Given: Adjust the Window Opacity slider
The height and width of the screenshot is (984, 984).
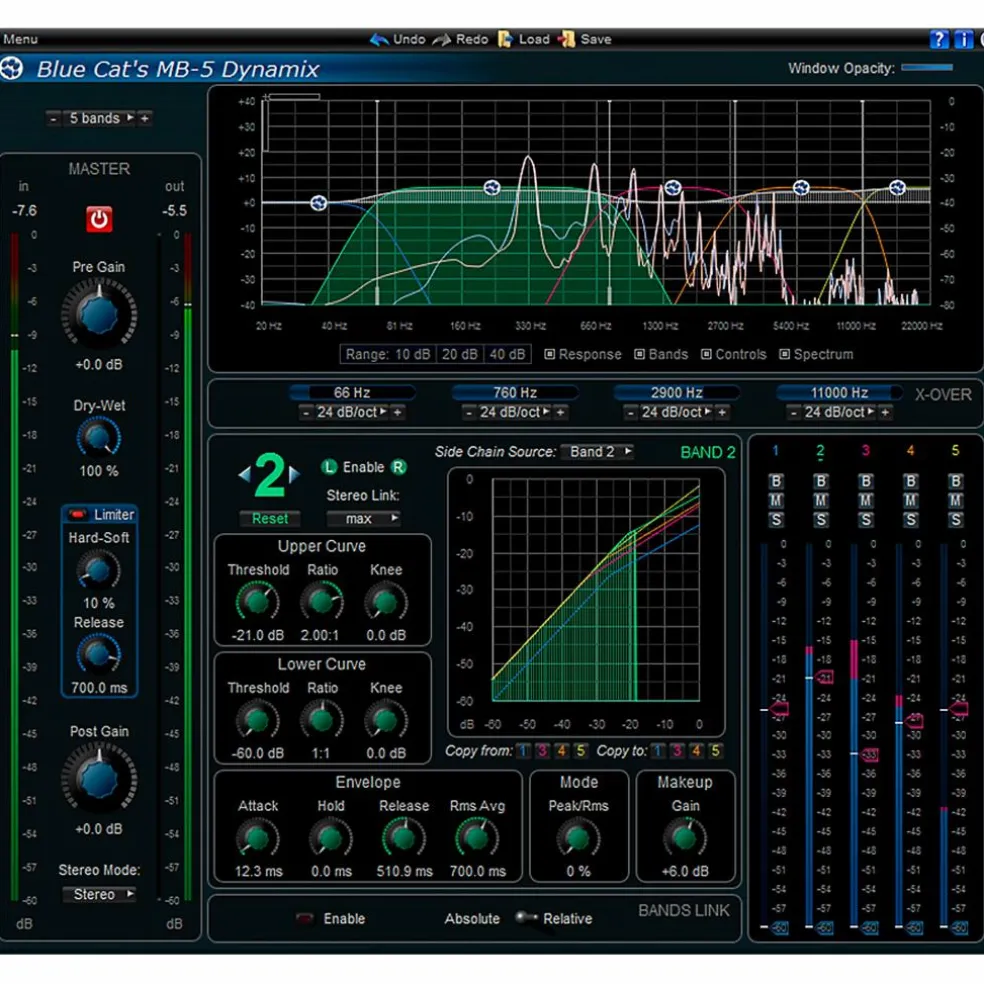Looking at the screenshot, I should point(928,68).
